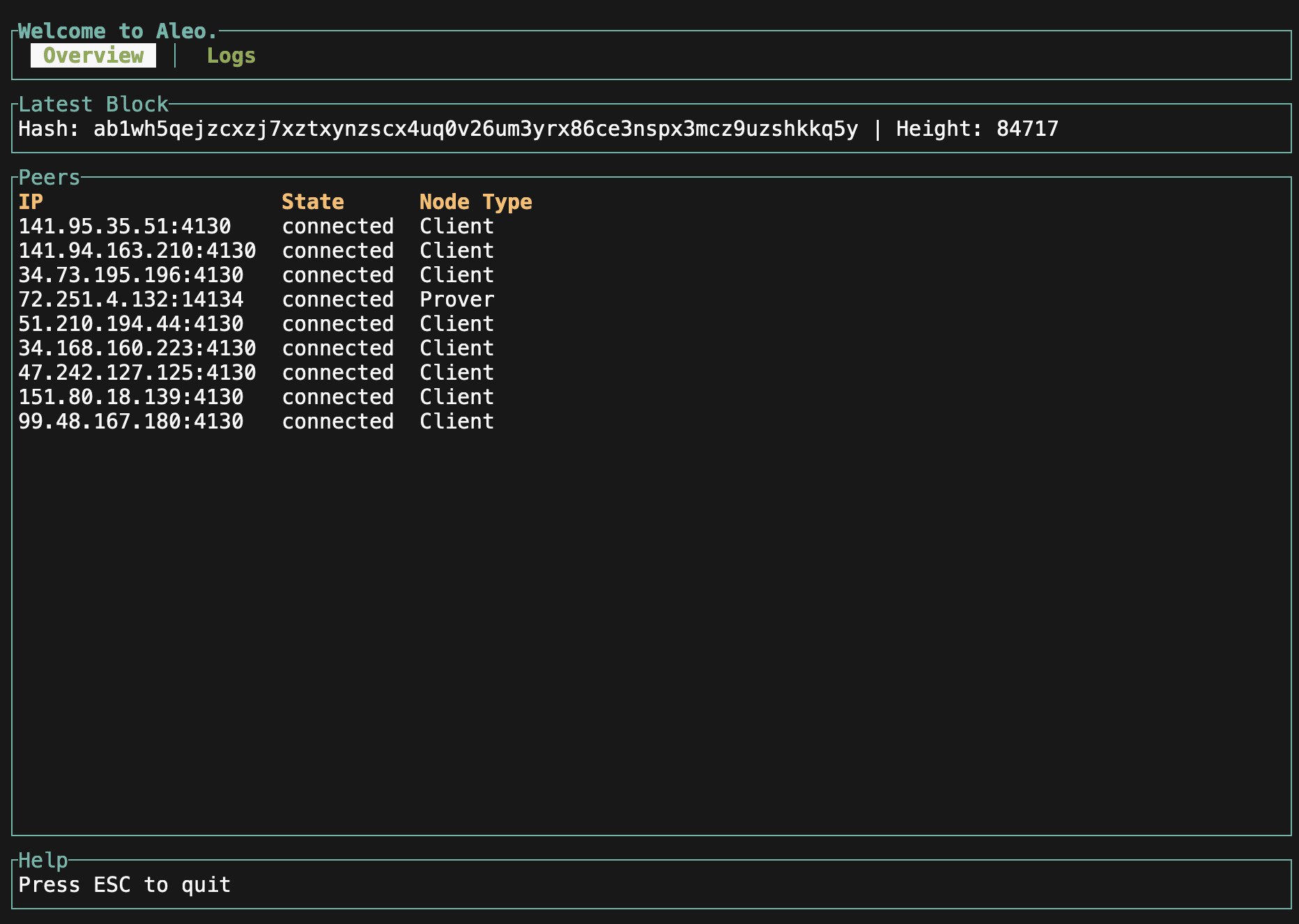1299x924 pixels.
Task: Sort by the State column header
Action: [x=313, y=201]
